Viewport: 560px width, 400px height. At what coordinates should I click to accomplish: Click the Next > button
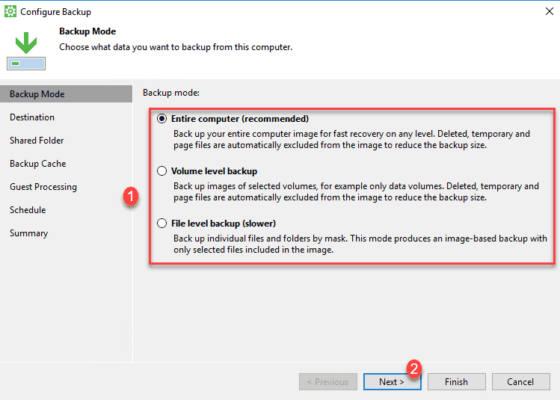392,382
